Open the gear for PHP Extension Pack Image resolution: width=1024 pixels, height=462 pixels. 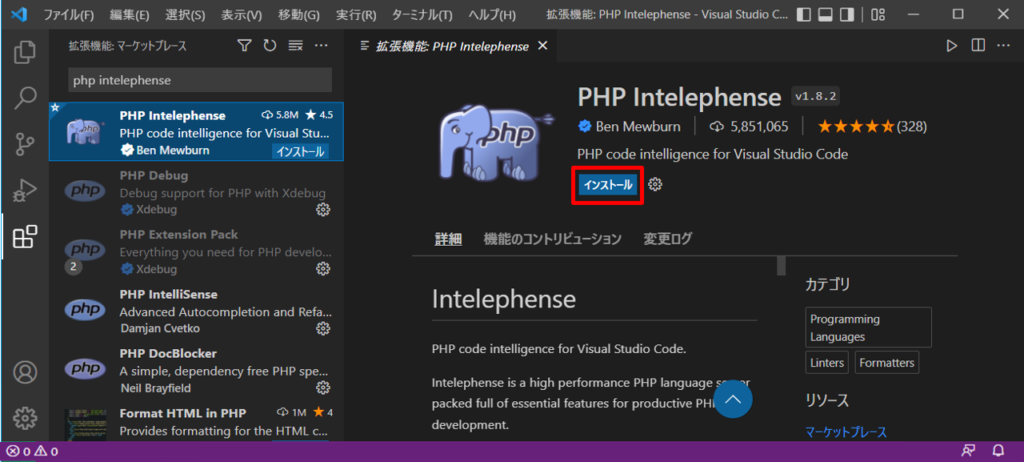coord(323,269)
